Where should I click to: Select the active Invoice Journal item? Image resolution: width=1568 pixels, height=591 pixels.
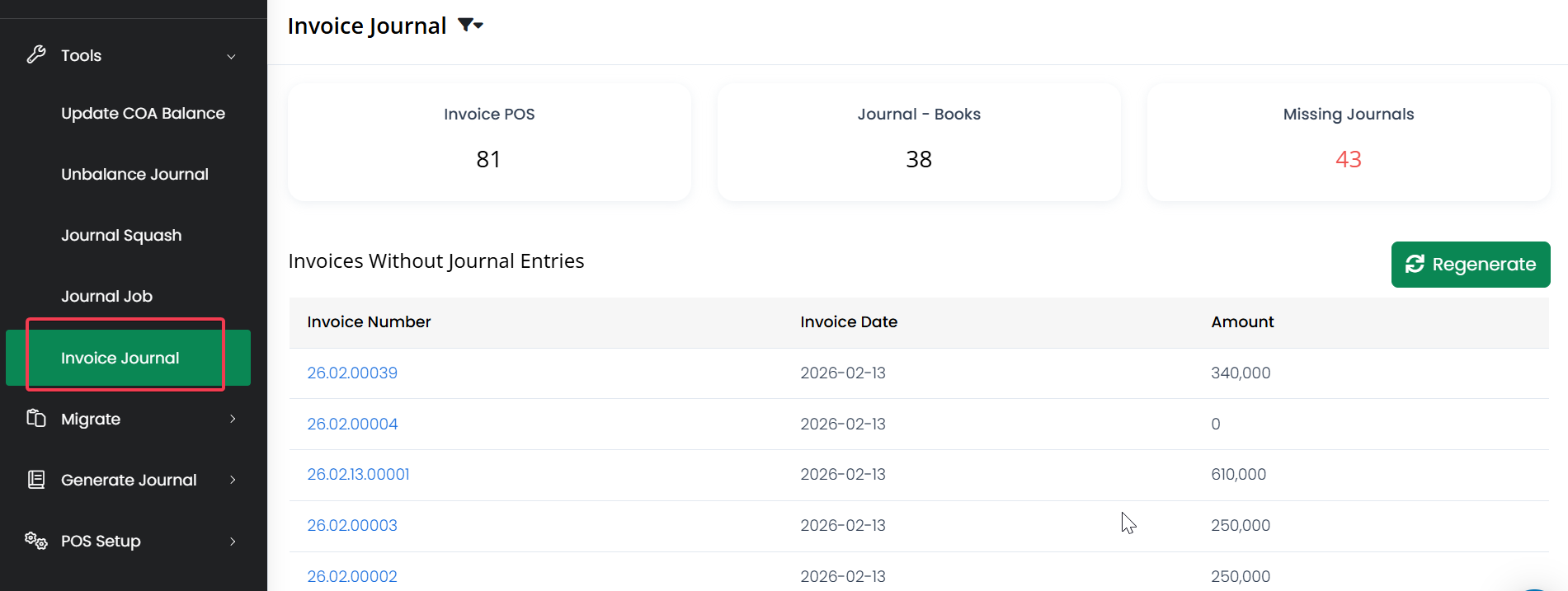[120, 358]
